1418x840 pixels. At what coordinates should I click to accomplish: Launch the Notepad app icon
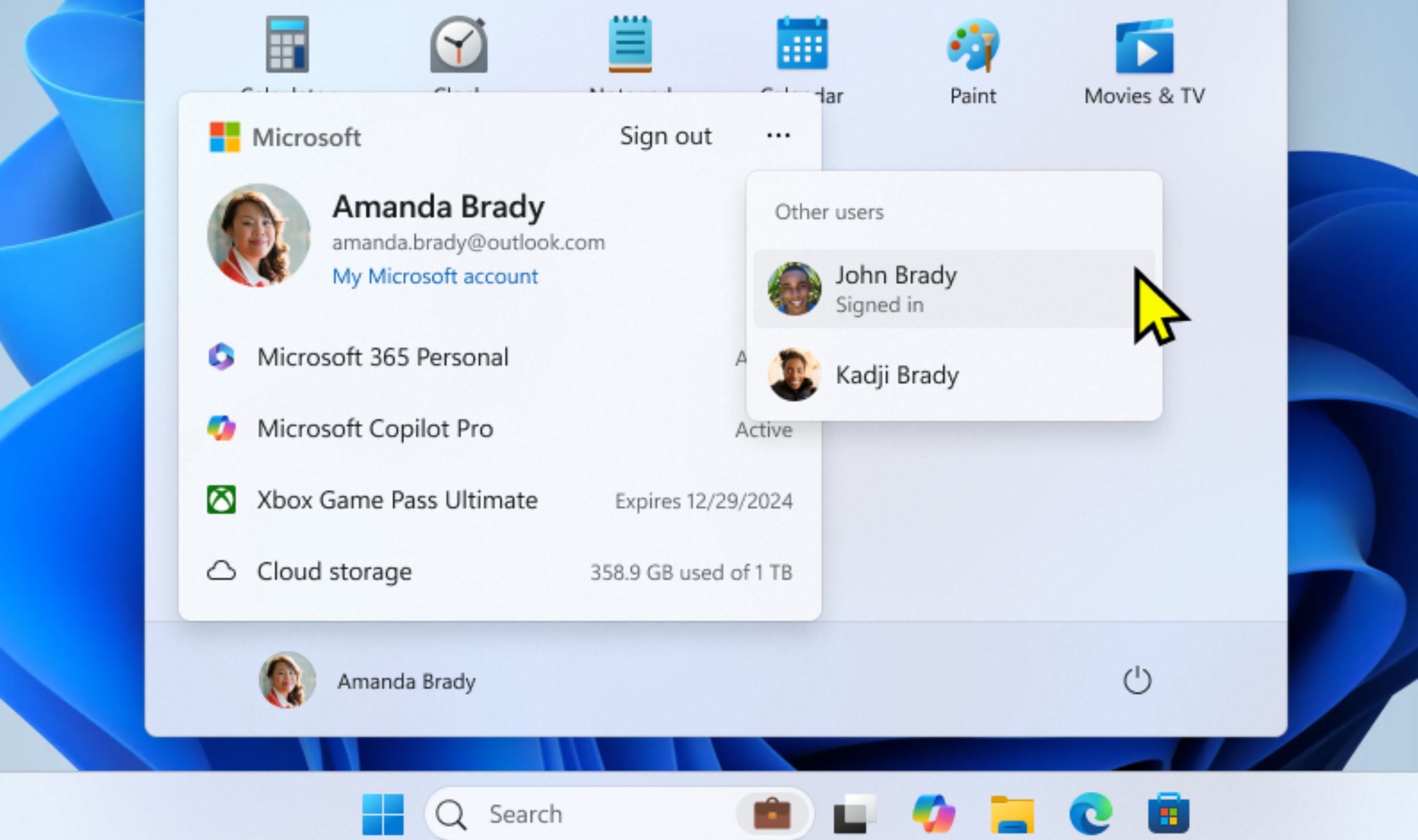point(630,45)
